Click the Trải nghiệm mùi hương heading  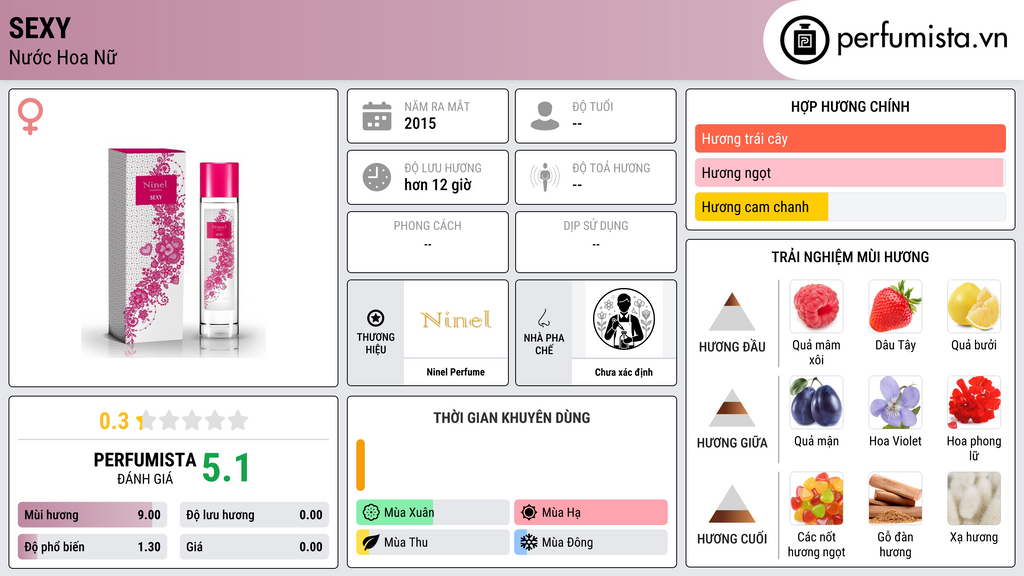tap(850, 257)
